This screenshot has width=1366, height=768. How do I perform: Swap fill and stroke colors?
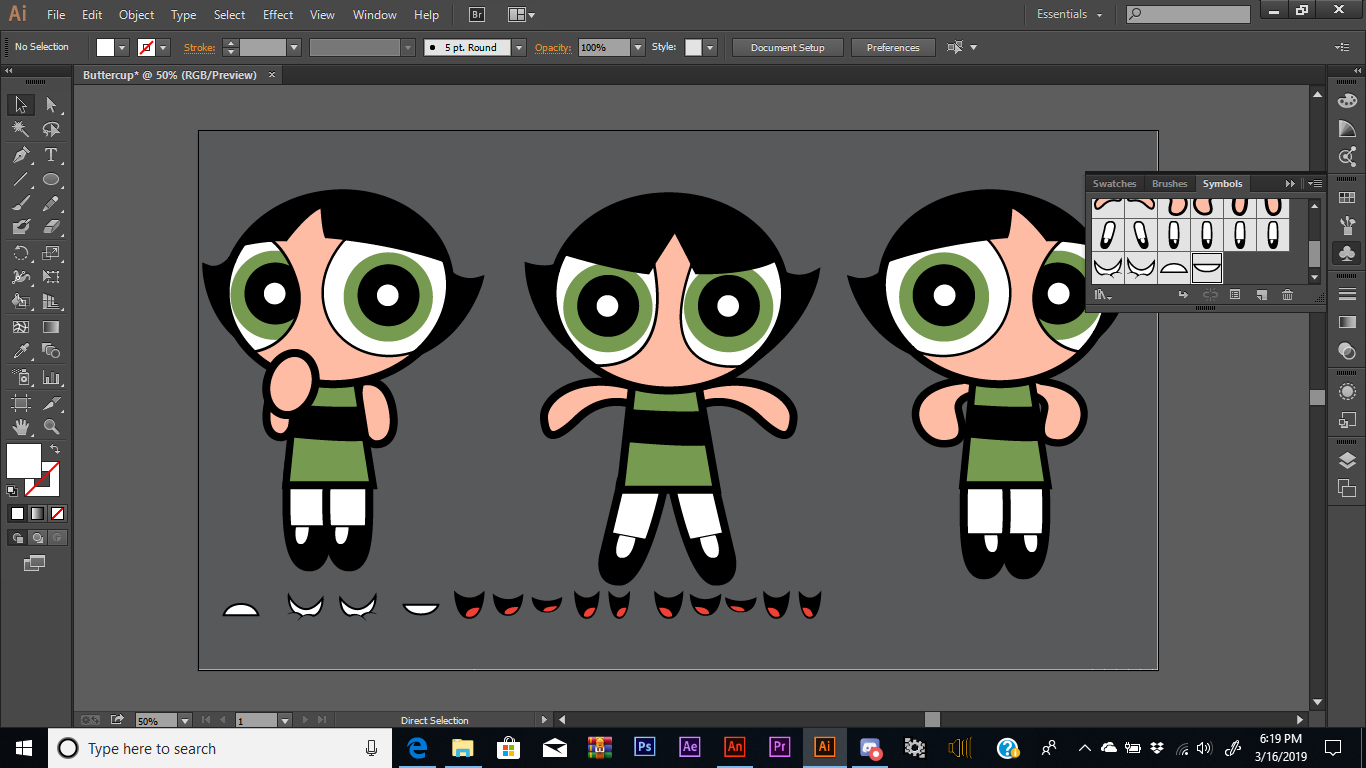[x=55, y=450]
